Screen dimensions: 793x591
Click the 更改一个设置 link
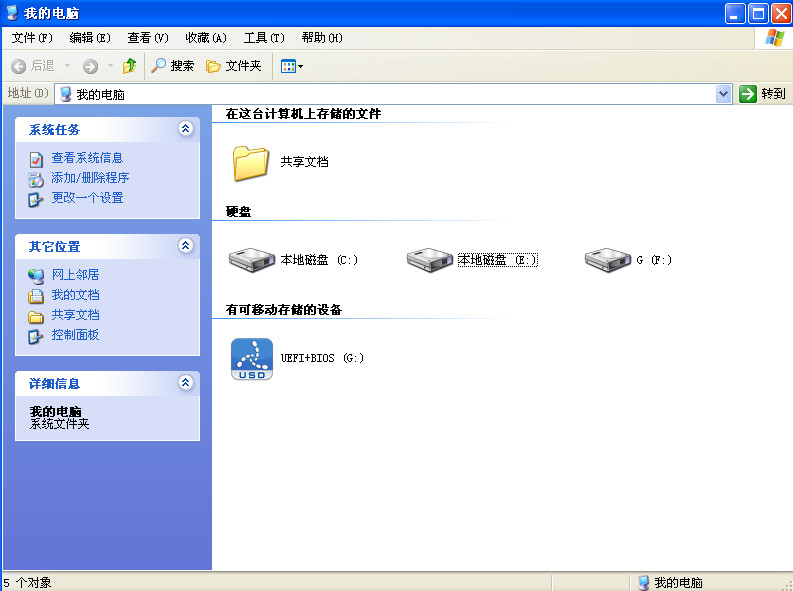(87, 198)
